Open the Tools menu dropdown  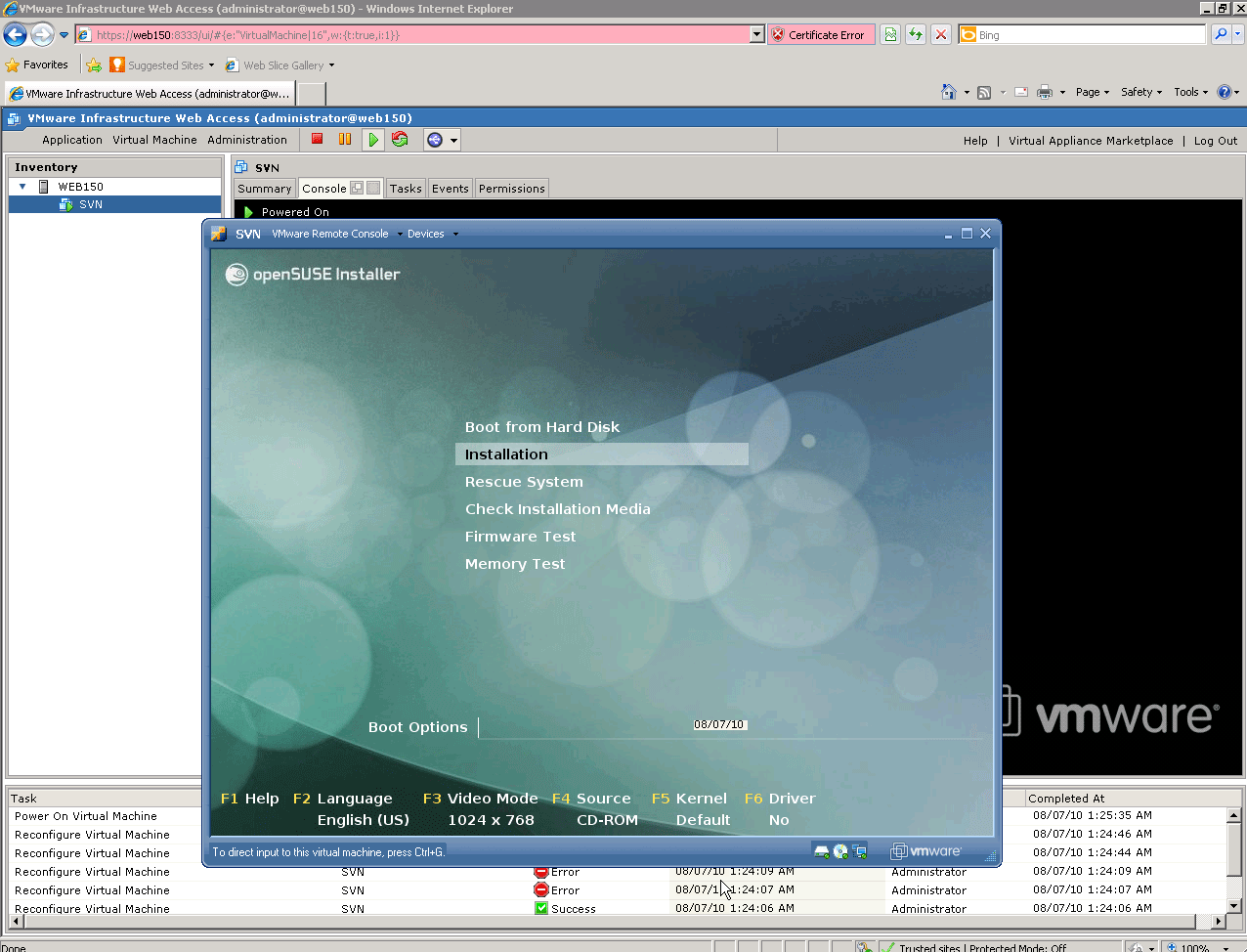coord(1191,92)
